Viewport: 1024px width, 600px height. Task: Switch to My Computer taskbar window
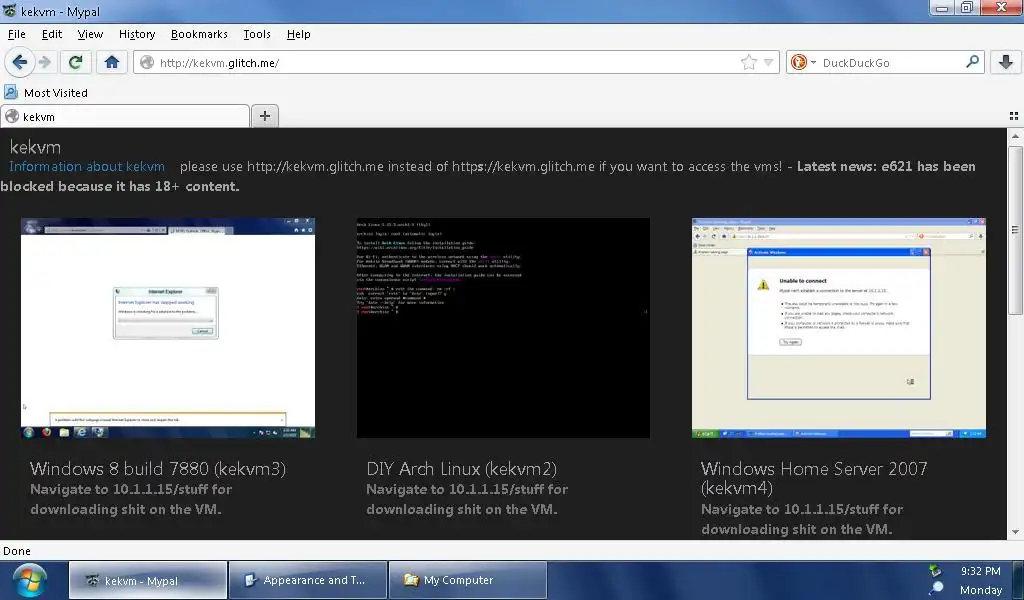(x=468, y=580)
